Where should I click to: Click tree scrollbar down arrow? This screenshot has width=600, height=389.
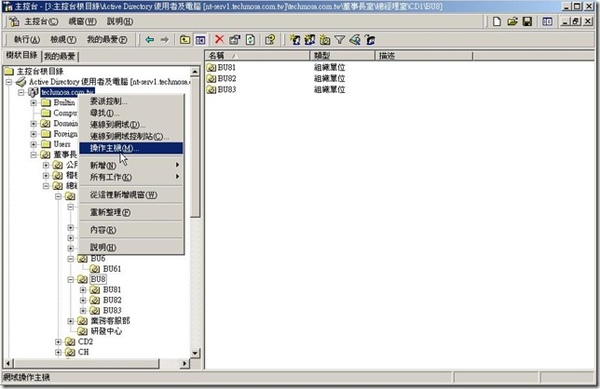[195, 353]
